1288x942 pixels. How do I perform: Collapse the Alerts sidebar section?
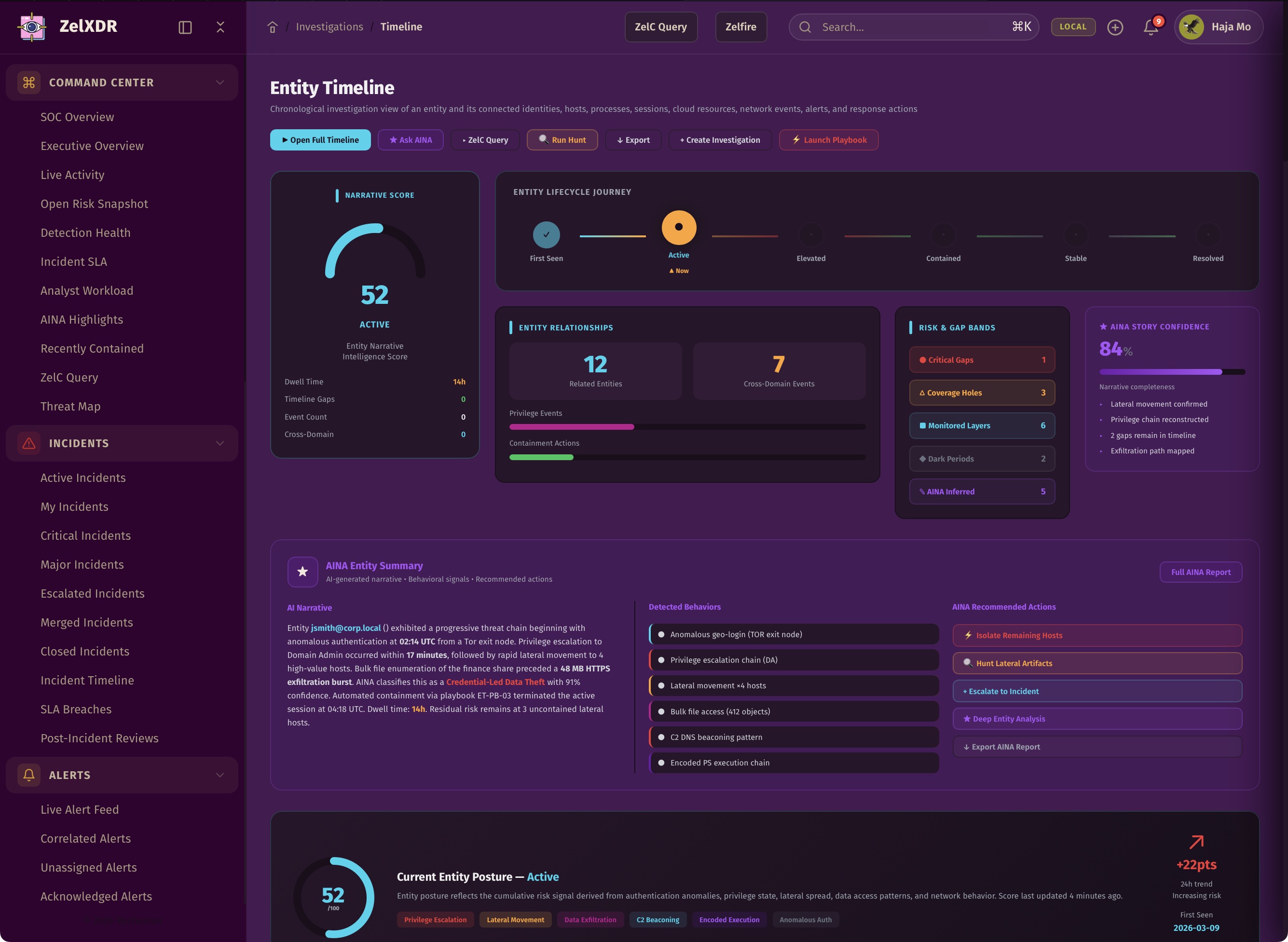[219, 775]
